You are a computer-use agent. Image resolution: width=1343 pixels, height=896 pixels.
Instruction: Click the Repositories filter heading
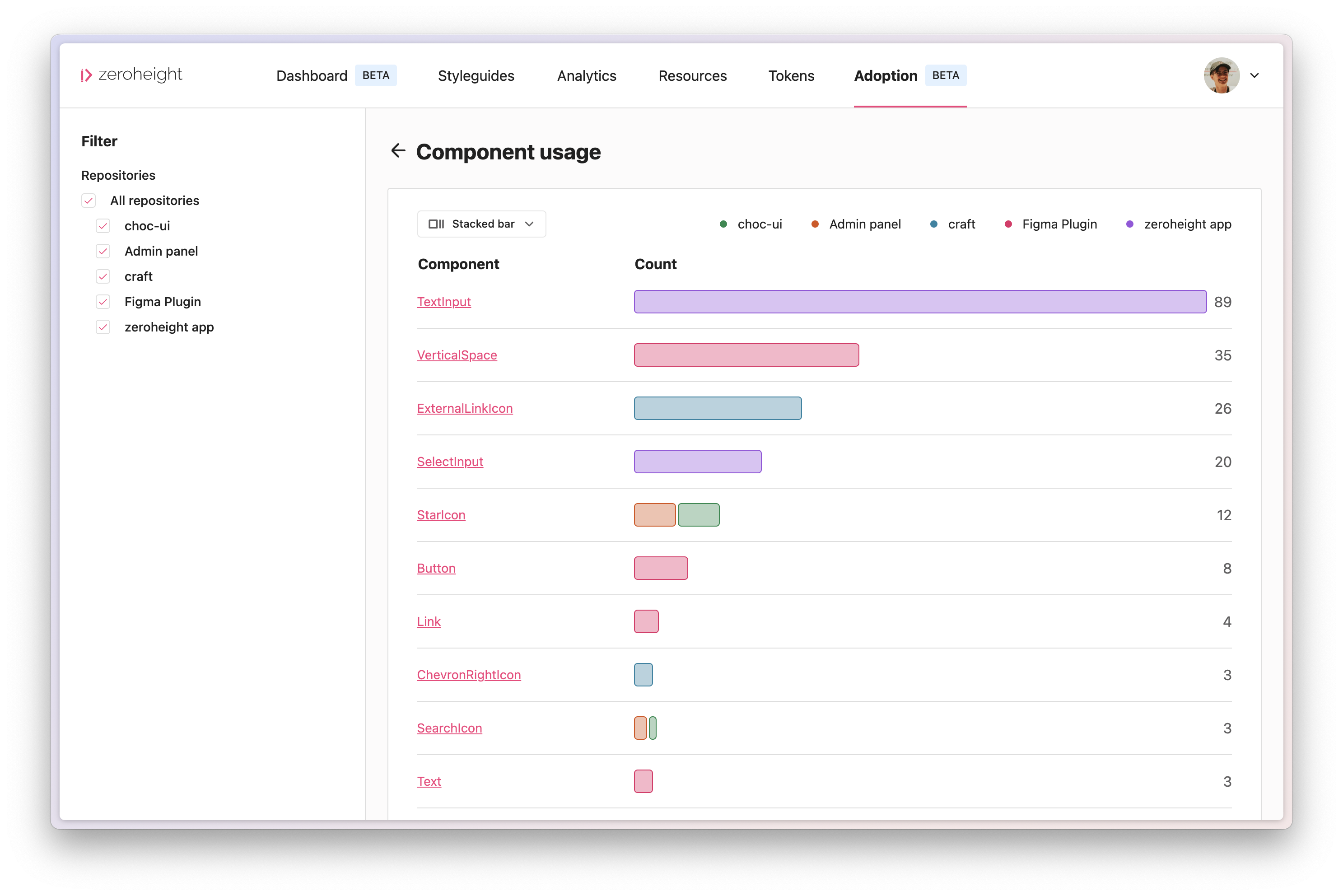point(118,175)
